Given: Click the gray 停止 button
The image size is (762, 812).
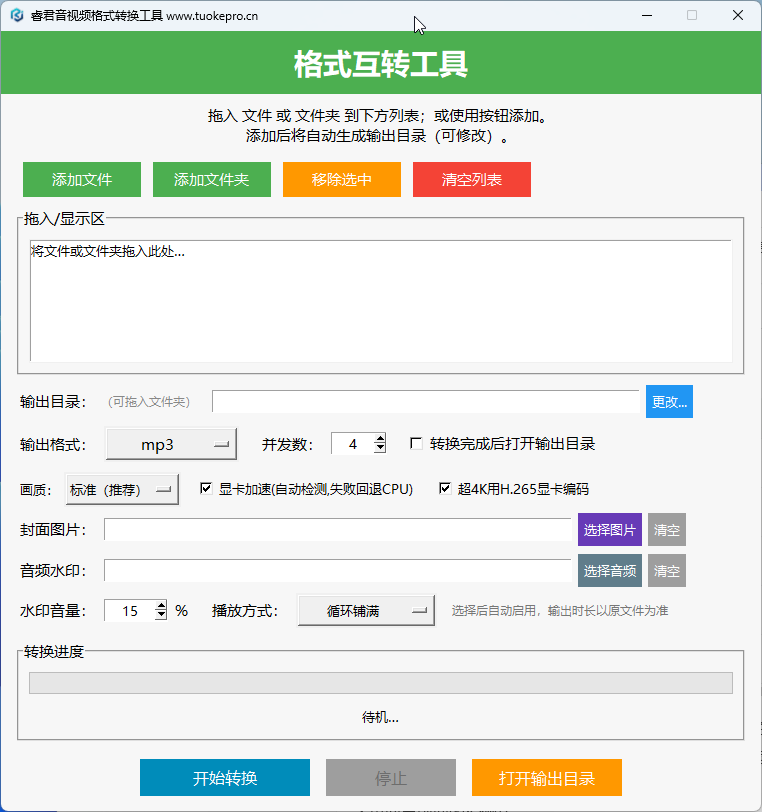Looking at the screenshot, I should [x=391, y=777].
